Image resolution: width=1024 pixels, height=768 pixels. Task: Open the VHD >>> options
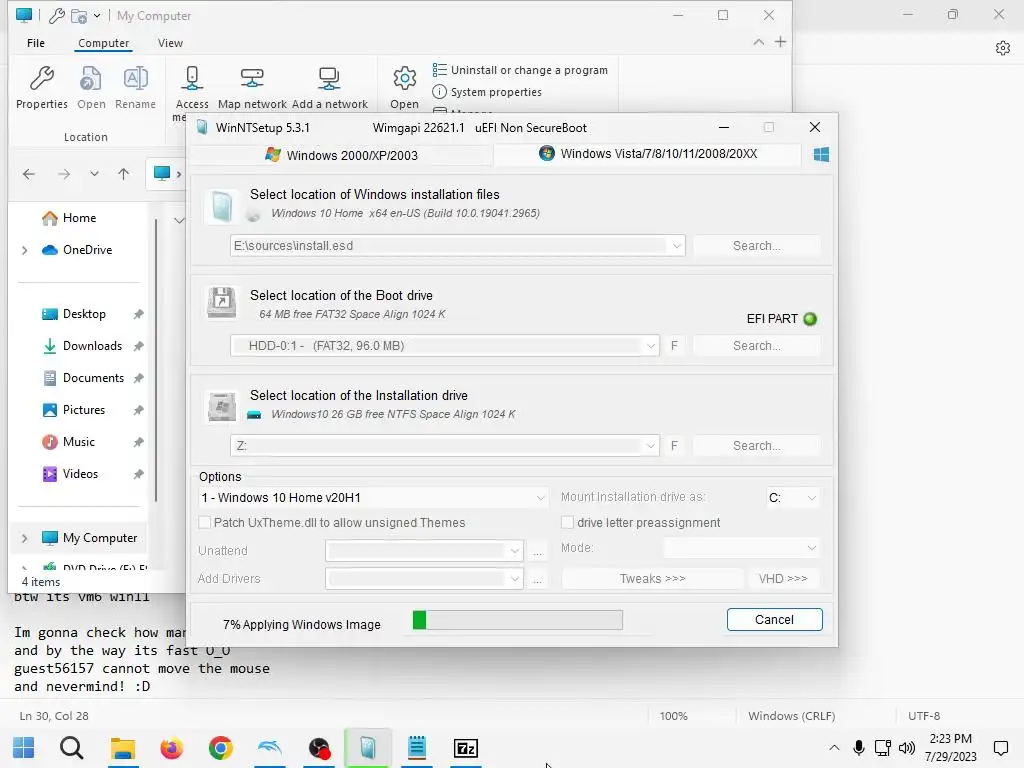[783, 579]
